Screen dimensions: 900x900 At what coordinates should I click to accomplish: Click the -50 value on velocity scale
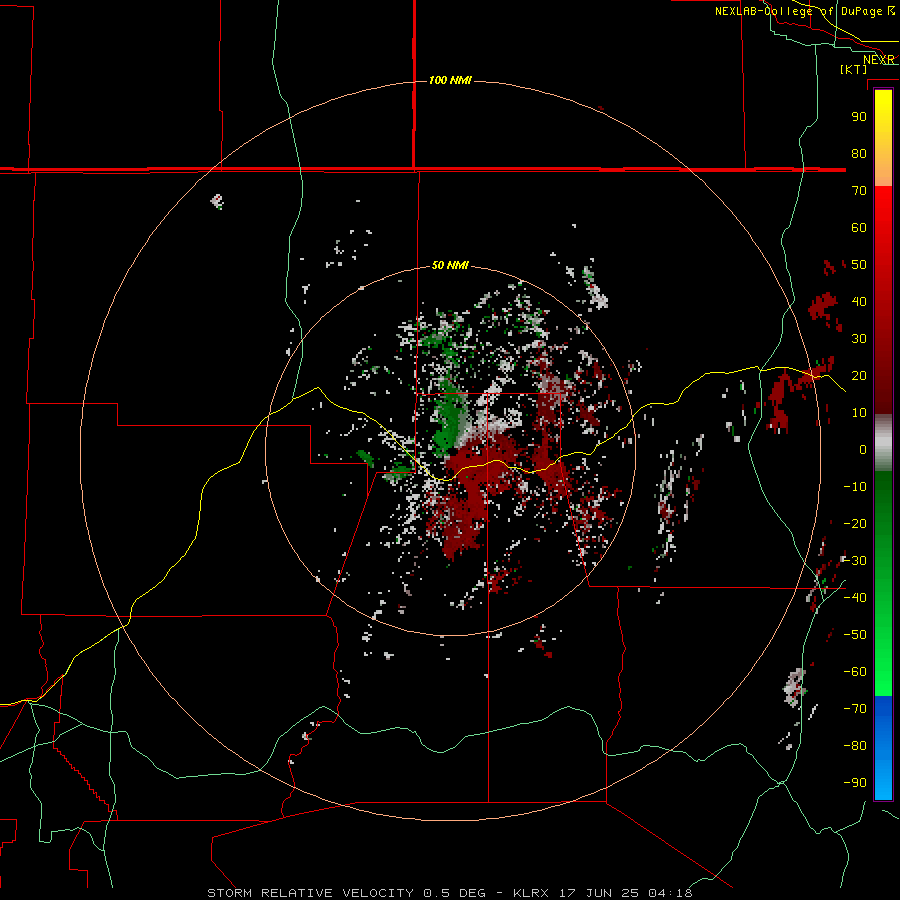point(855,635)
